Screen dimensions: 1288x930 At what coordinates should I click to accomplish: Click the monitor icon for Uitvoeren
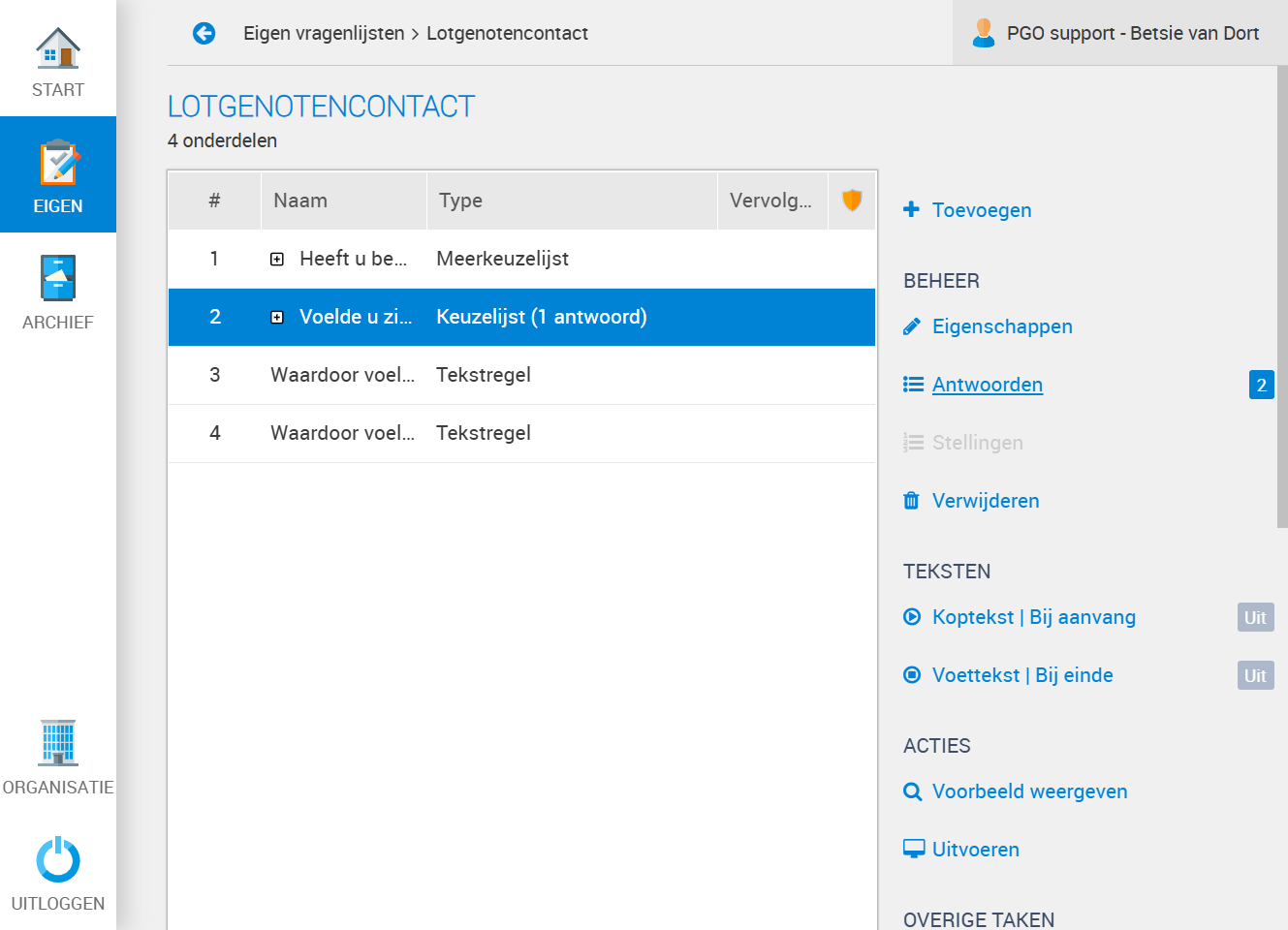(x=914, y=850)
